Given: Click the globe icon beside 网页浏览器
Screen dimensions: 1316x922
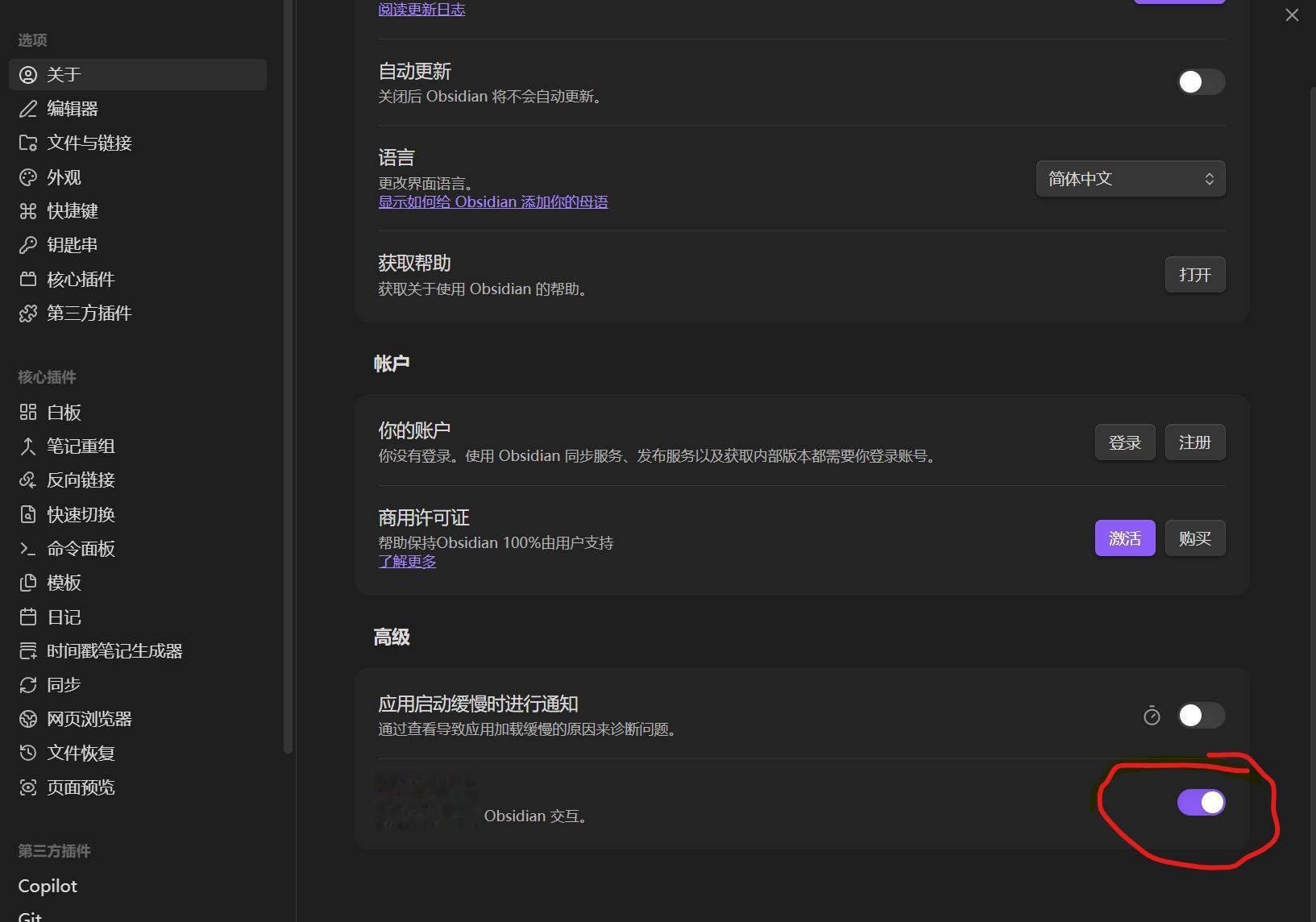Looking at the screenshot, I should pos(28,719).
